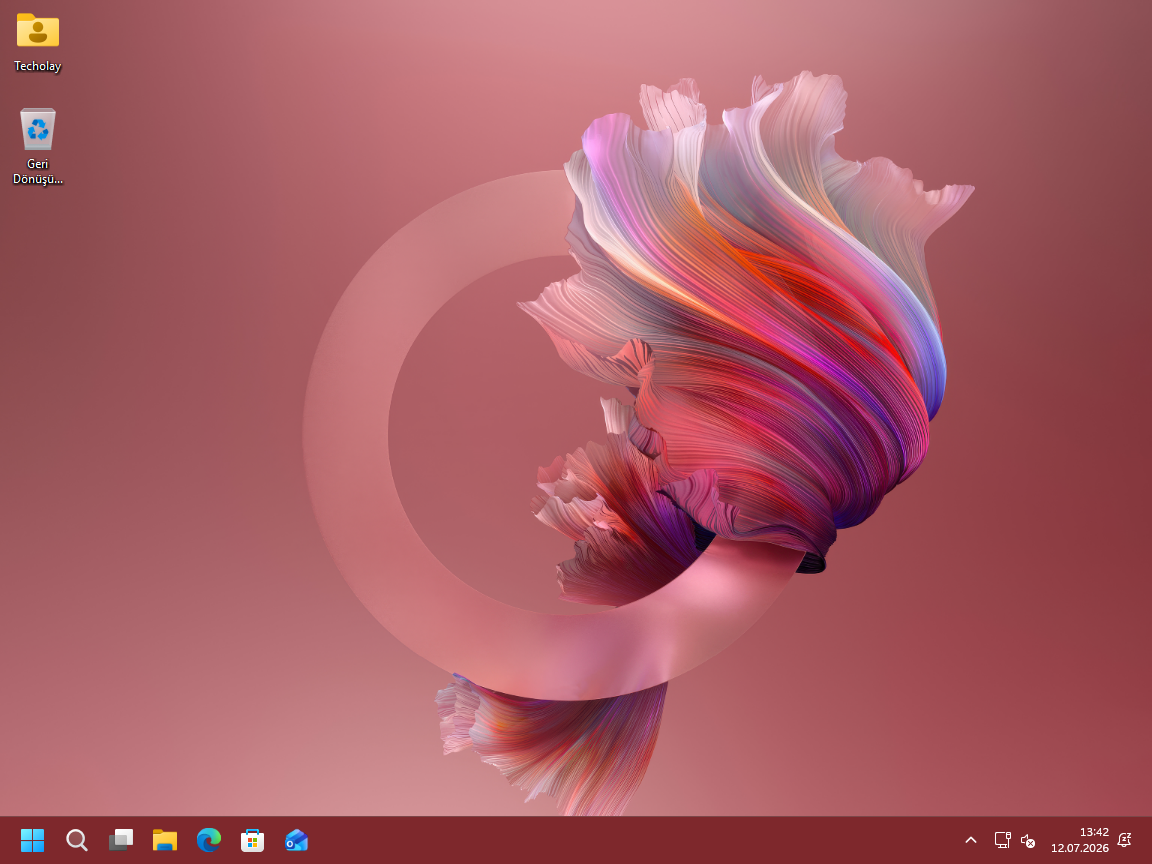Open the clock and date 12.07.2026
The height and width of the screenshot is (864, 1152).
[x=1079, y=840]
